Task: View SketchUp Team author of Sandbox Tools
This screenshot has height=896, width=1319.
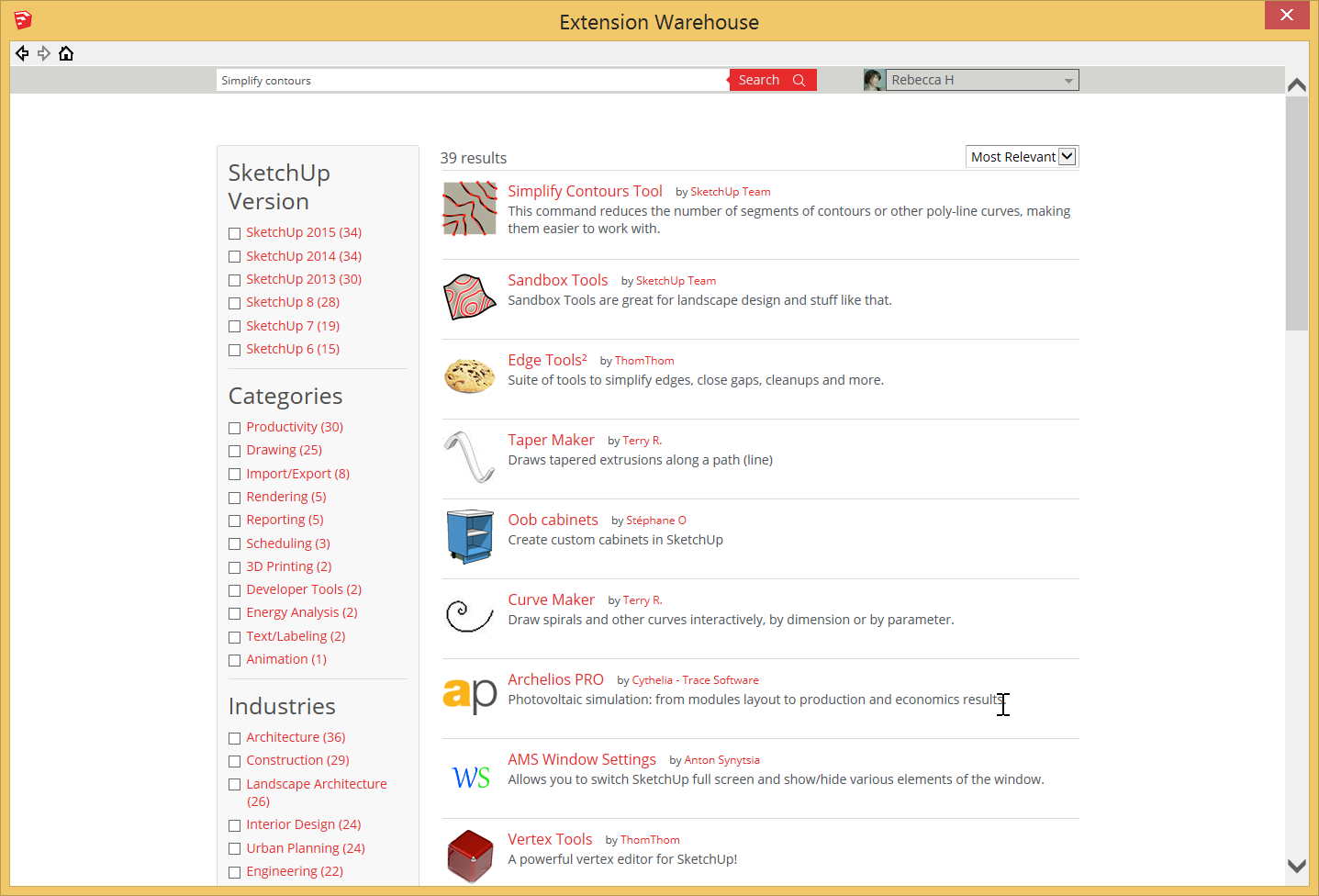Action: click(x=676, y=281)
